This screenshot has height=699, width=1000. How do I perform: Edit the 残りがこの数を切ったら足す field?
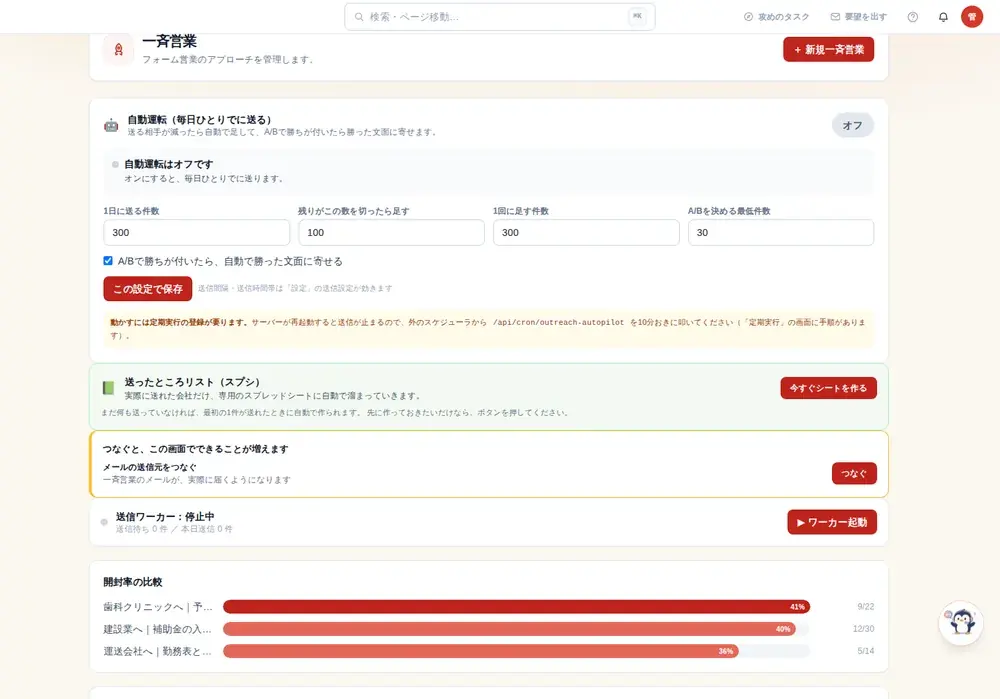point(391,232)
